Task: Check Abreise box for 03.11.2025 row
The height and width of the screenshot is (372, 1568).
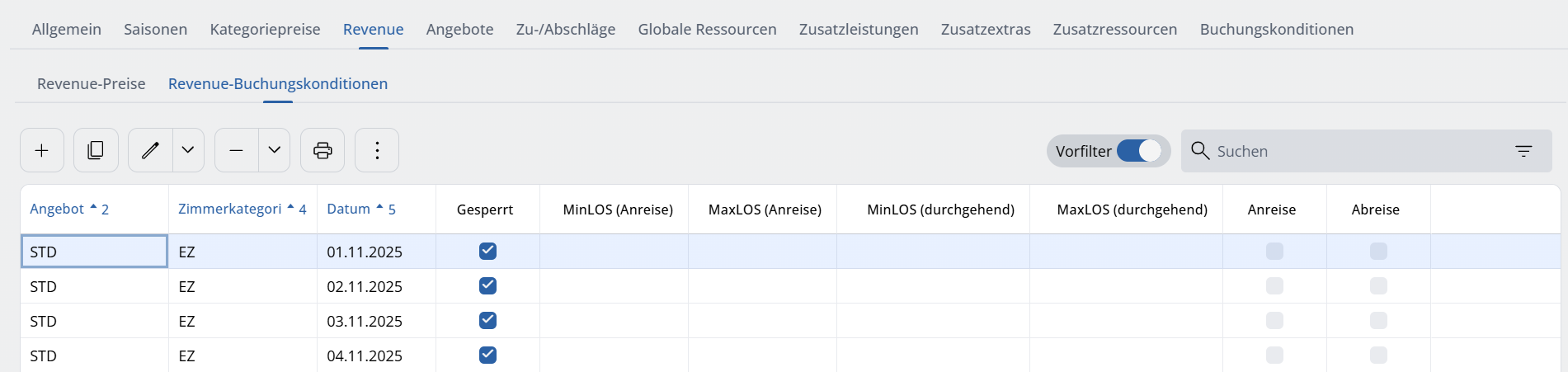Action: pyautogui.click(x=1378, y=321)
